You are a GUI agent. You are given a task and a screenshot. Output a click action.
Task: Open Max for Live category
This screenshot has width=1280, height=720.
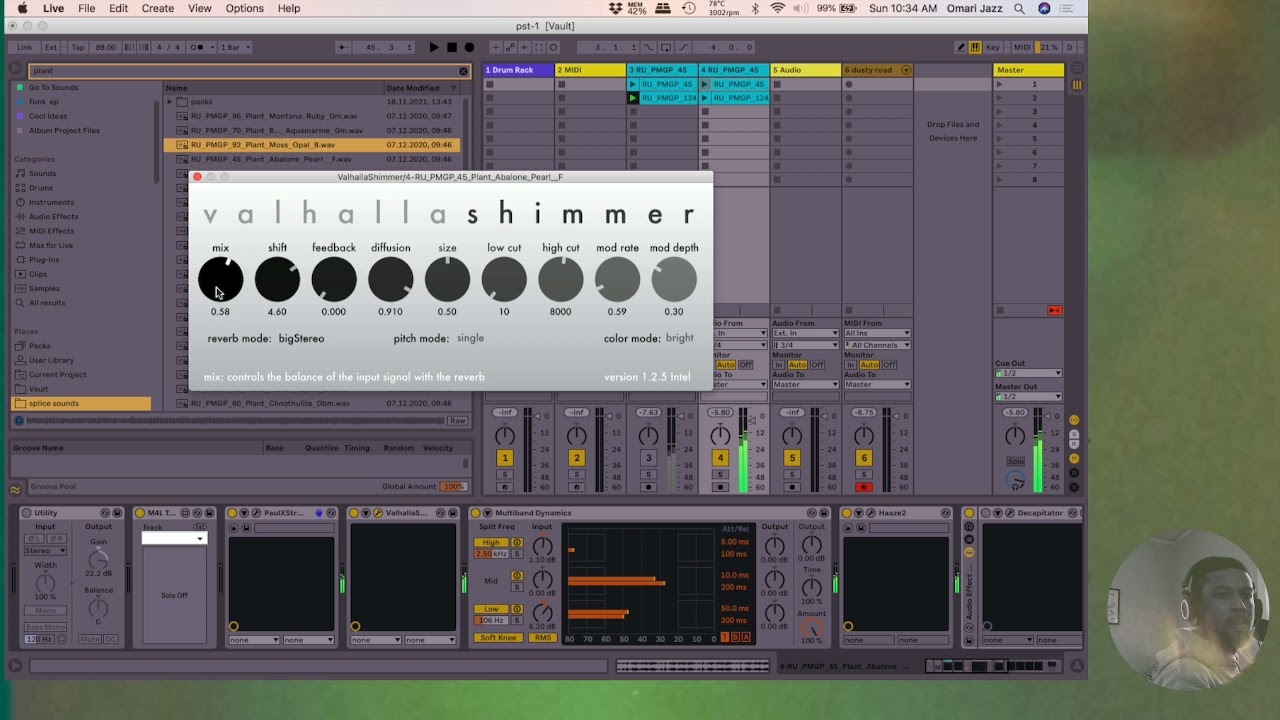(51, 245)
